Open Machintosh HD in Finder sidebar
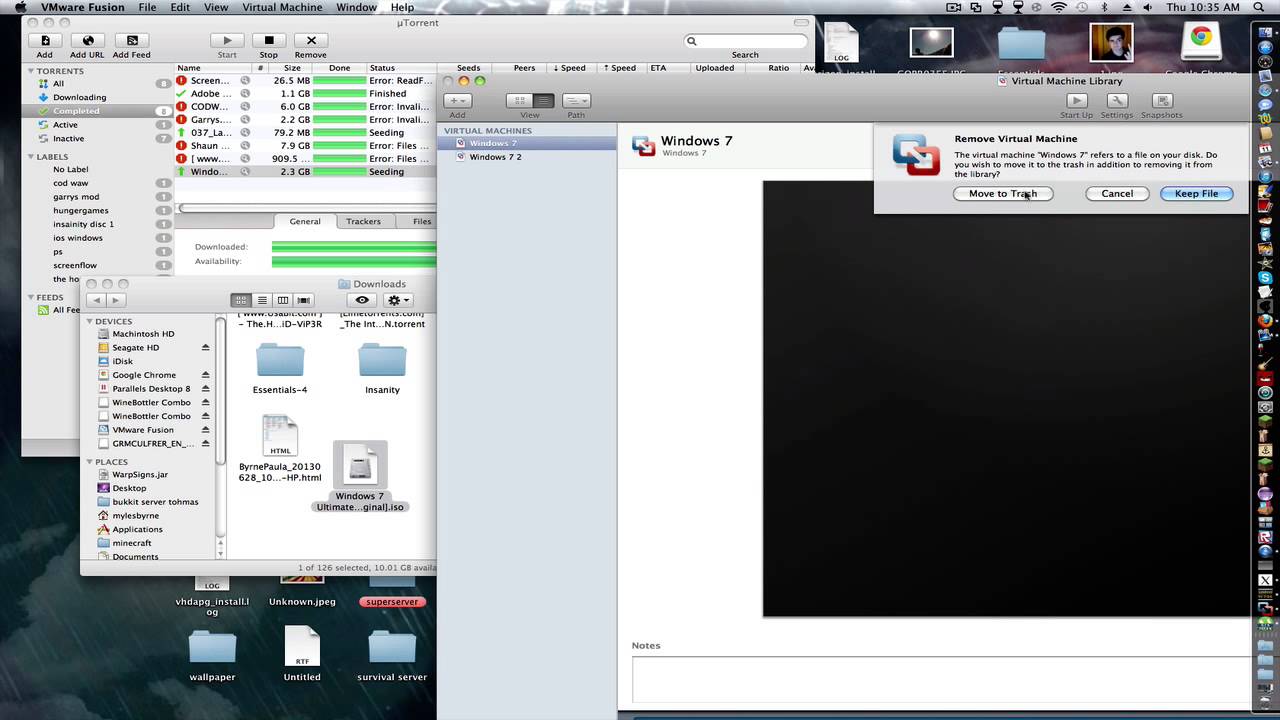Image resolution: width=1280 pixels, height=720 pixels. click(x=143, y=334)
